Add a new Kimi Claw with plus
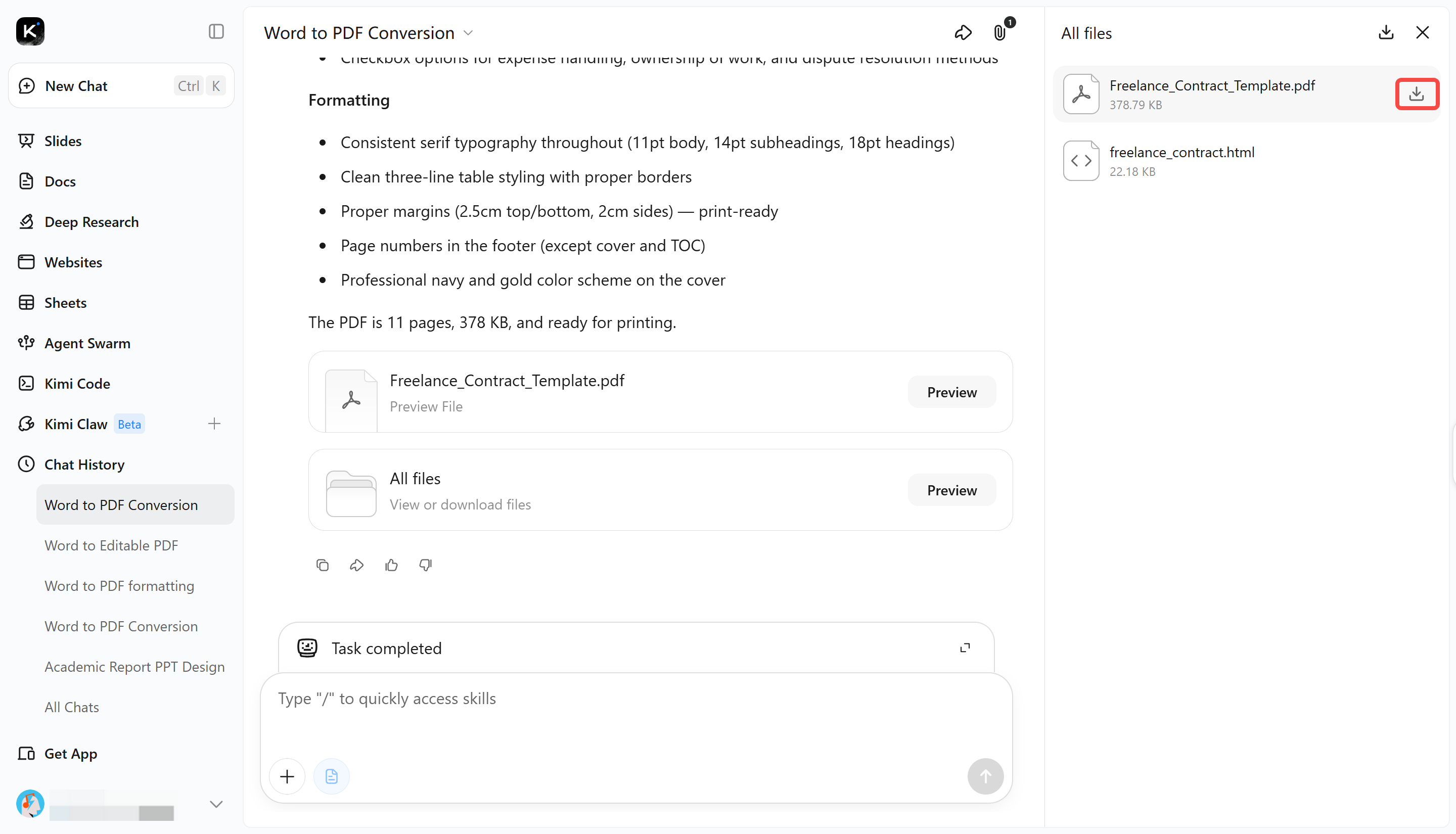This screenshot has width=1456, height=834. point(214,424)
